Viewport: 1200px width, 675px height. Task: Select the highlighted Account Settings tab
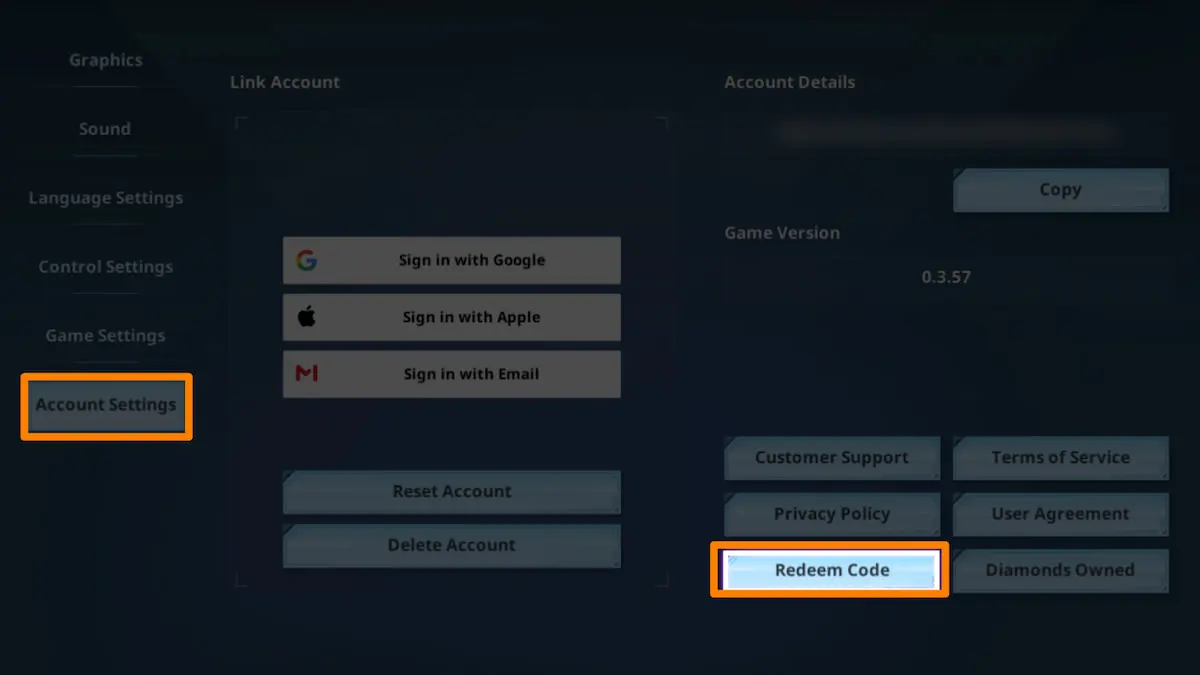pos(106,405)
